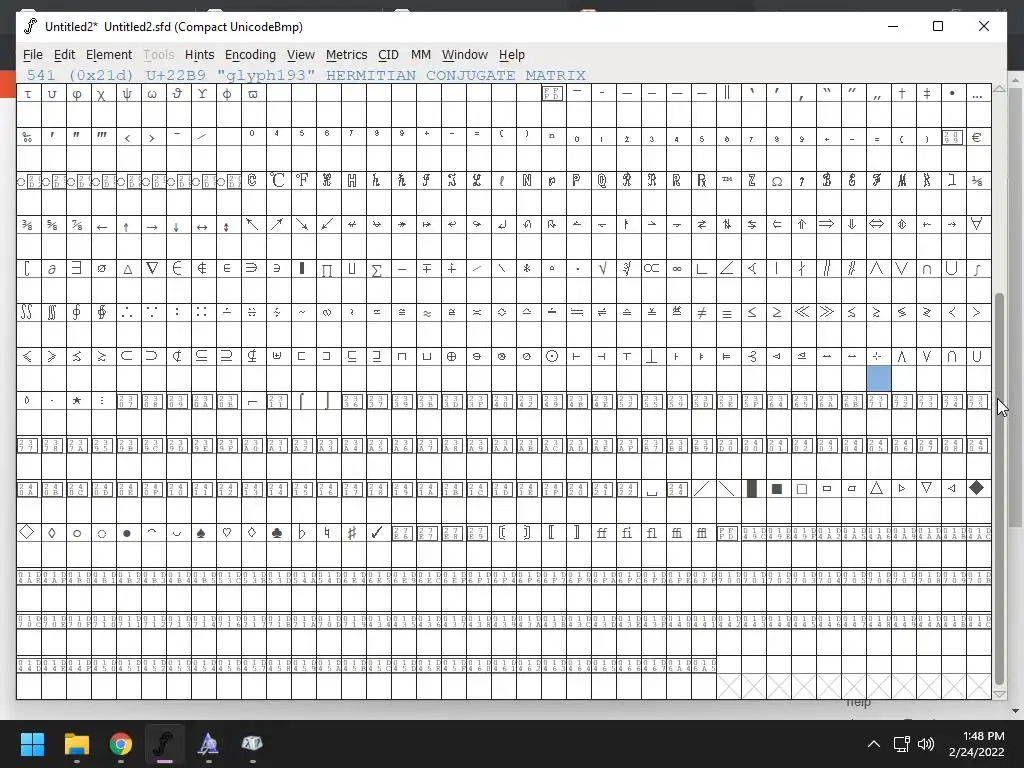Select the Greek small tau glyph
1024x768 pixels.
pos(27,94)
